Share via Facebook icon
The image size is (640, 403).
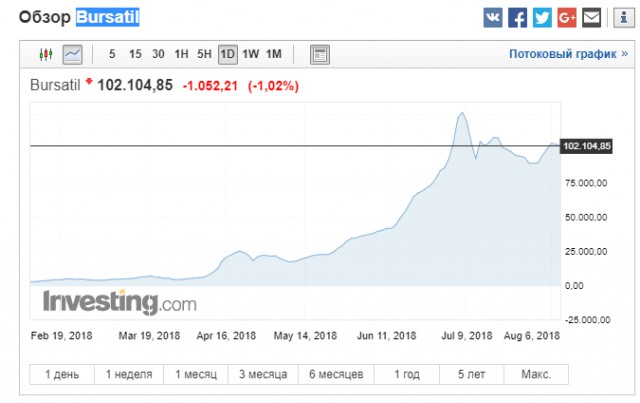(517, 18)
